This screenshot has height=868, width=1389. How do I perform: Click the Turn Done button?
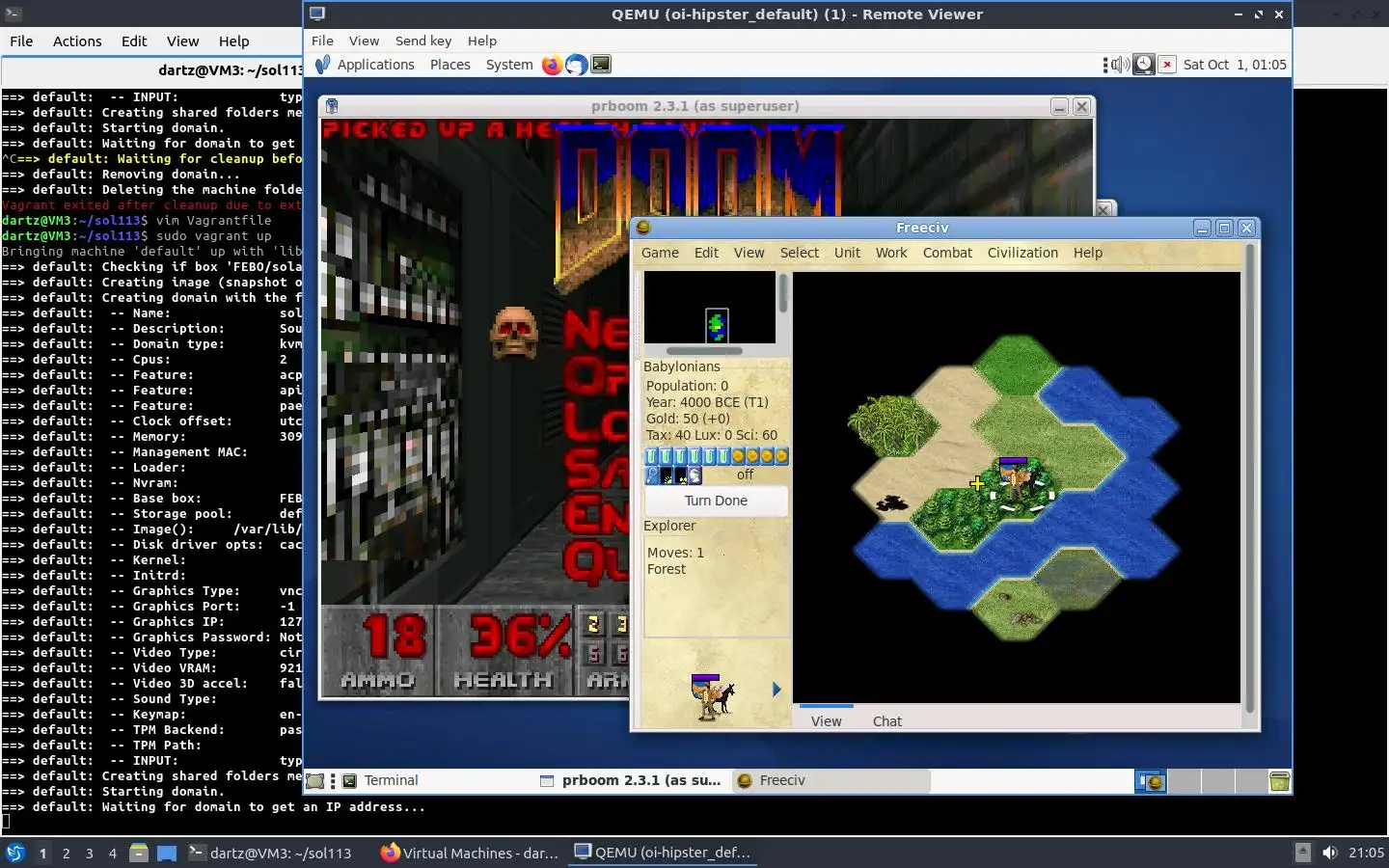716,501
